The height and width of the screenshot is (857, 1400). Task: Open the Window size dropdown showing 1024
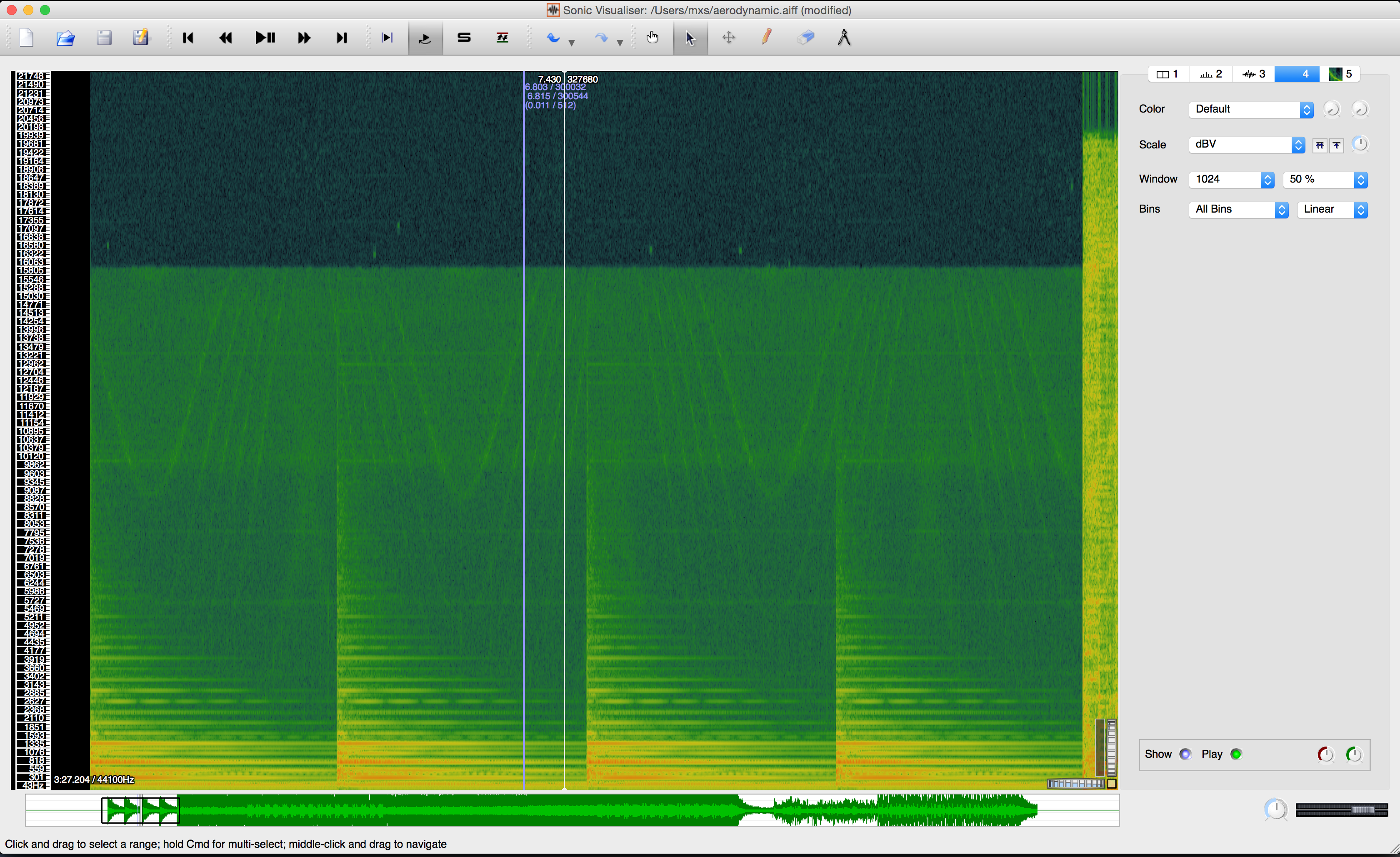click(1232, 180)
